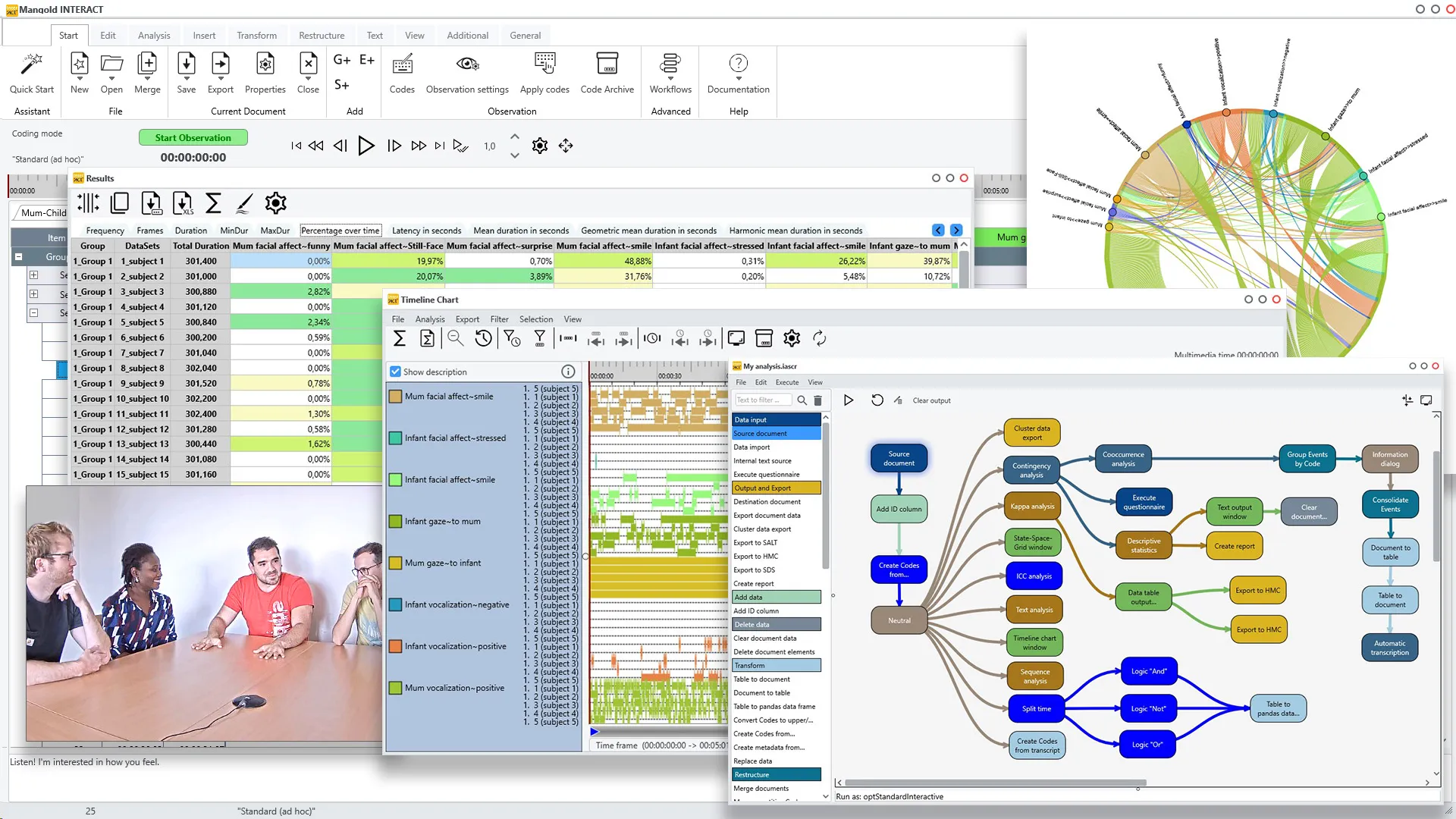Viewport: 1456px width, 819px height.
Task: Click the move arrows icon near playback controls
Action: pyautogui.click(x=566, y=146)
